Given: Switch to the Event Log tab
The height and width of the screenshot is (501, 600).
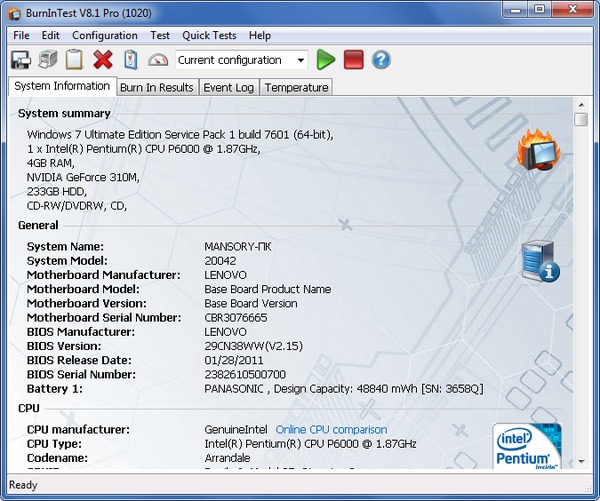Looking at the screenshot, I should click(229, 87).
